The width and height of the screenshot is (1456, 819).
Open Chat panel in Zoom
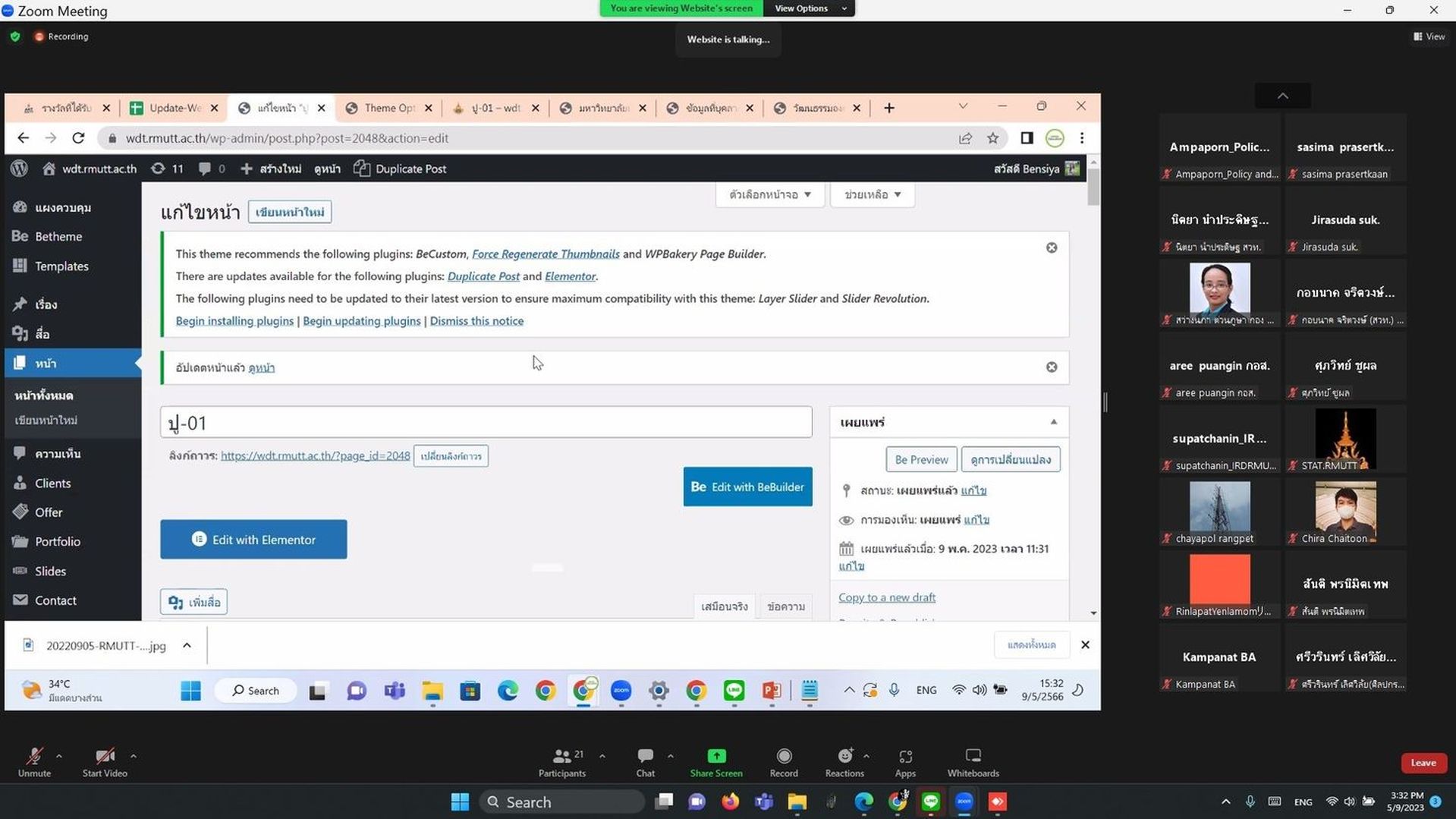646,762
